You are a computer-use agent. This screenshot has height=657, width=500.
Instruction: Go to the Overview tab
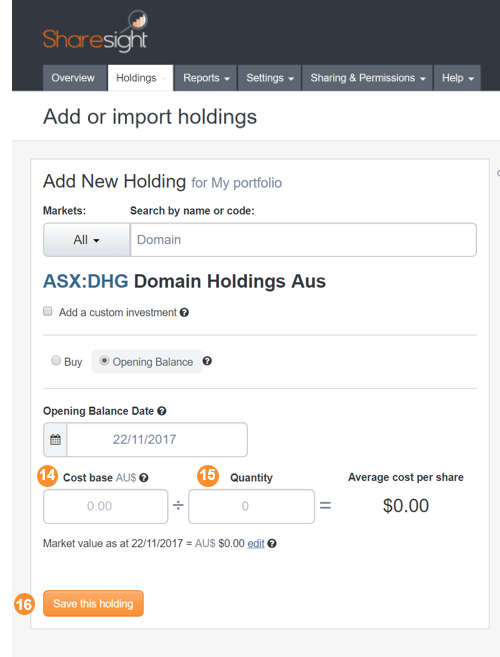(x=73, y=78)
